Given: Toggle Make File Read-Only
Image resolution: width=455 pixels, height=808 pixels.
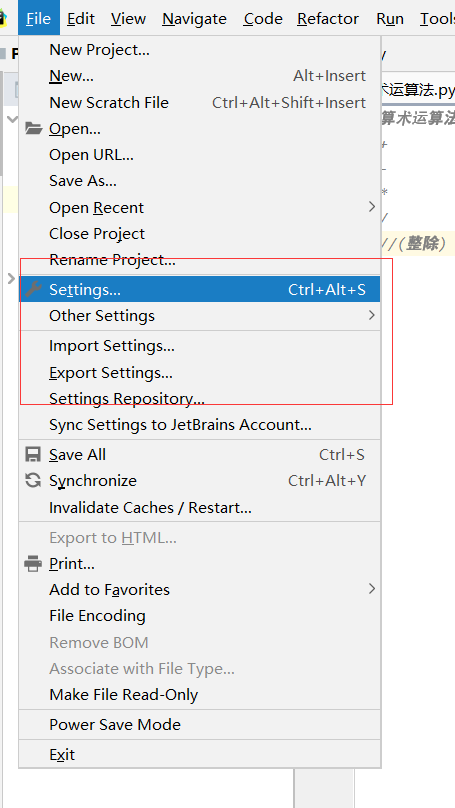Looking at the screenshot, I should click(200, 695).
